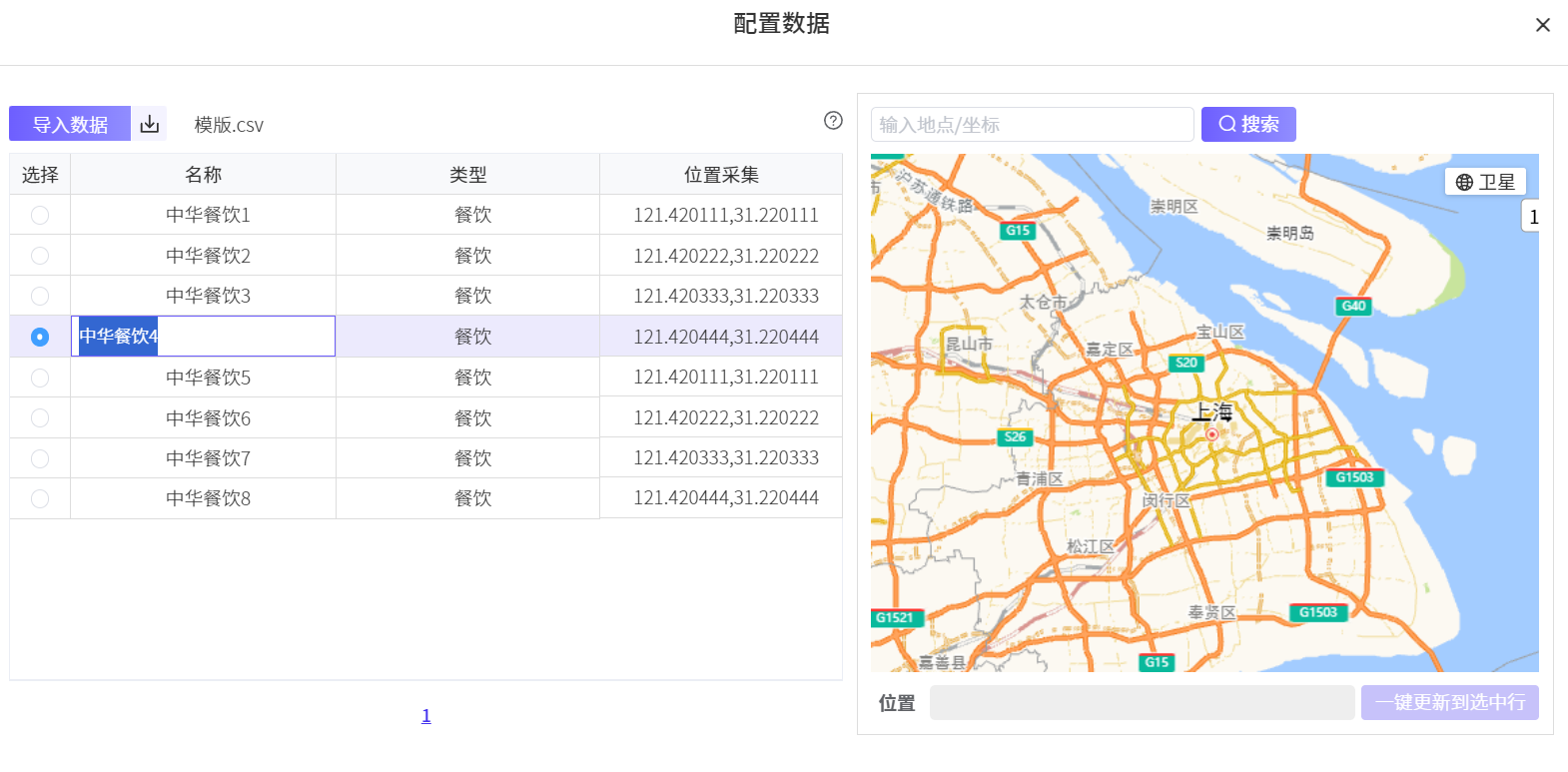Click the selected radio for 中华餐饮4
Screen dimensions: 1568x772
40,337
